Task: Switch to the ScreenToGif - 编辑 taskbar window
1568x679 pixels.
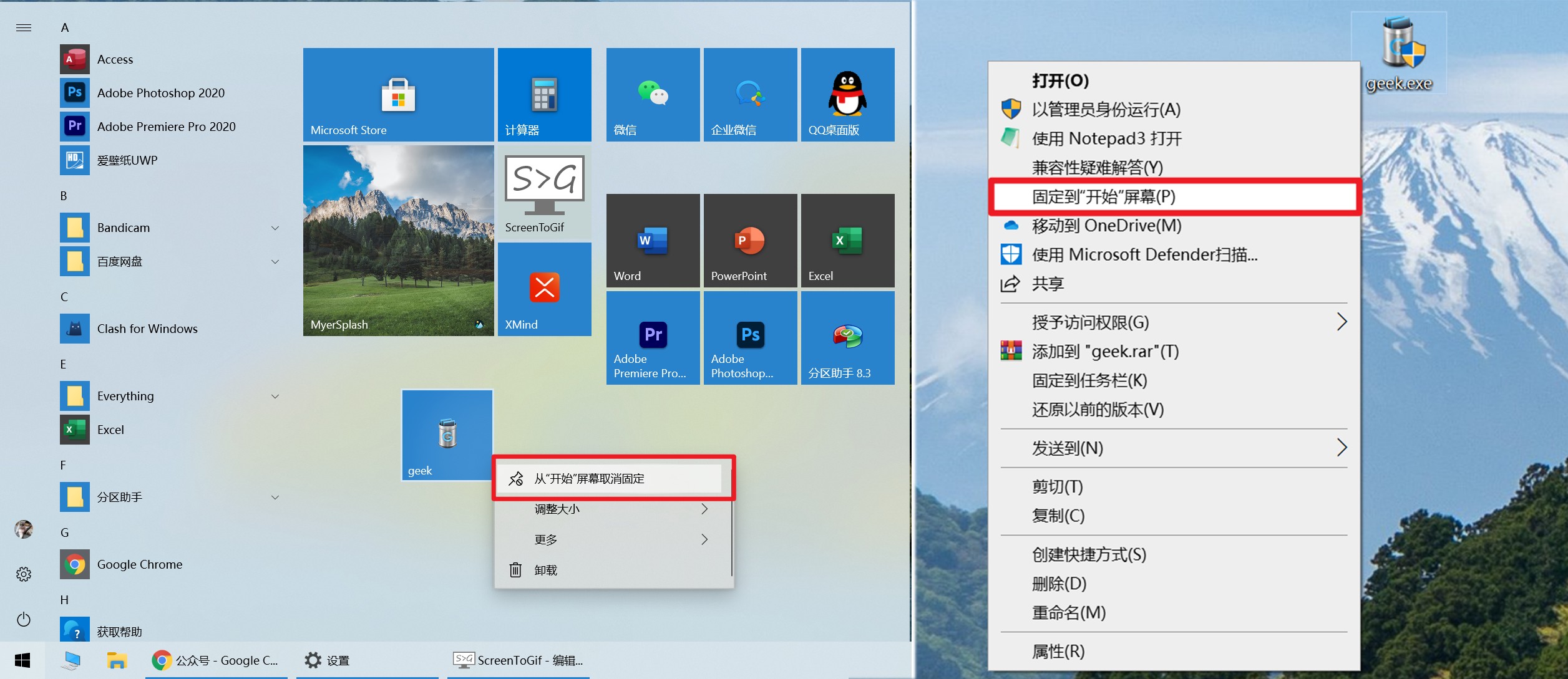Action: coord(519,660)
